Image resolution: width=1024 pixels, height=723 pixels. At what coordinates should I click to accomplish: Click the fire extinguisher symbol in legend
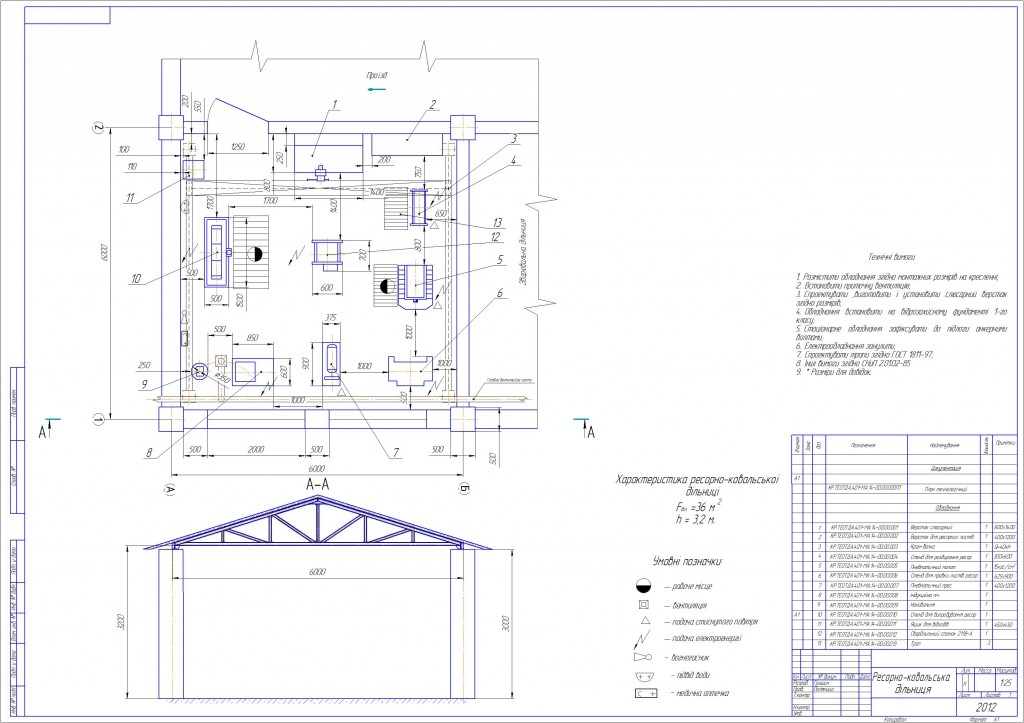click(x=644, y=659)
